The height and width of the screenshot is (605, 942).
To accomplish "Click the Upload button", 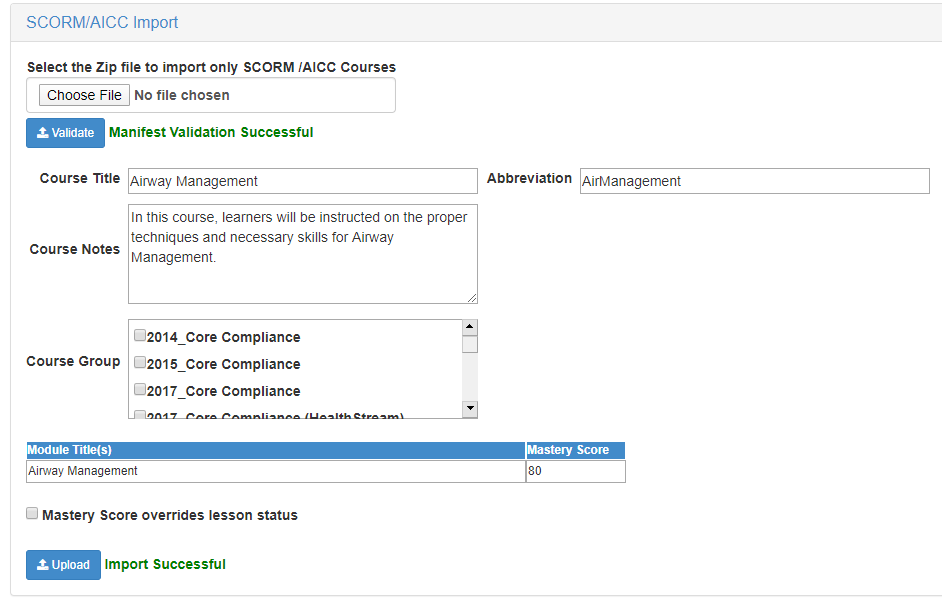I will click(x=63, y=565).
